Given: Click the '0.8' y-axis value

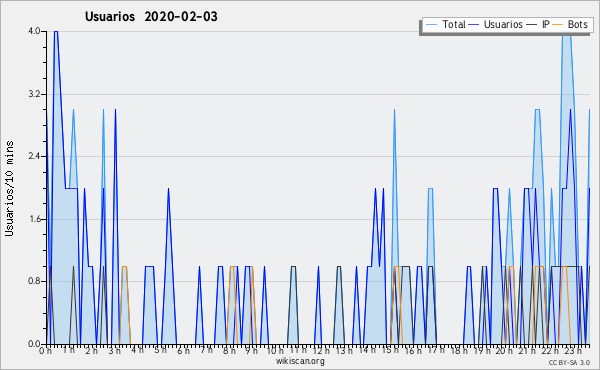Looking at the screenshot, I should click(34, 282).
